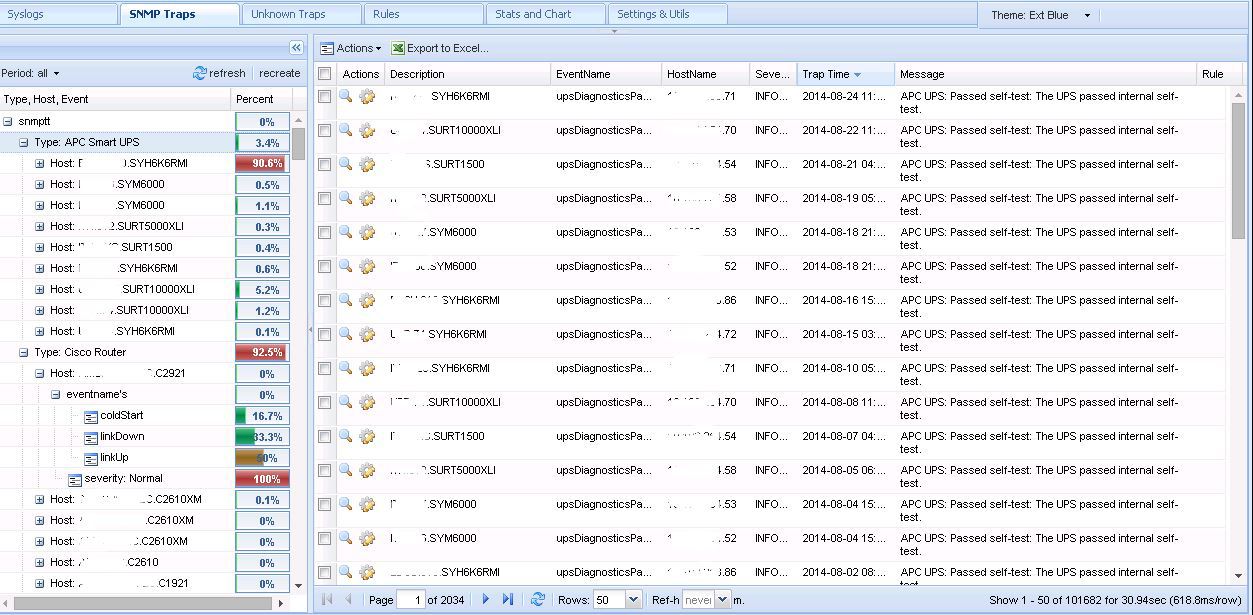This screenshot has width=1253, height=615.
Task: Toggle the select-all checkbox in grid header
Action: click(324, 74)
